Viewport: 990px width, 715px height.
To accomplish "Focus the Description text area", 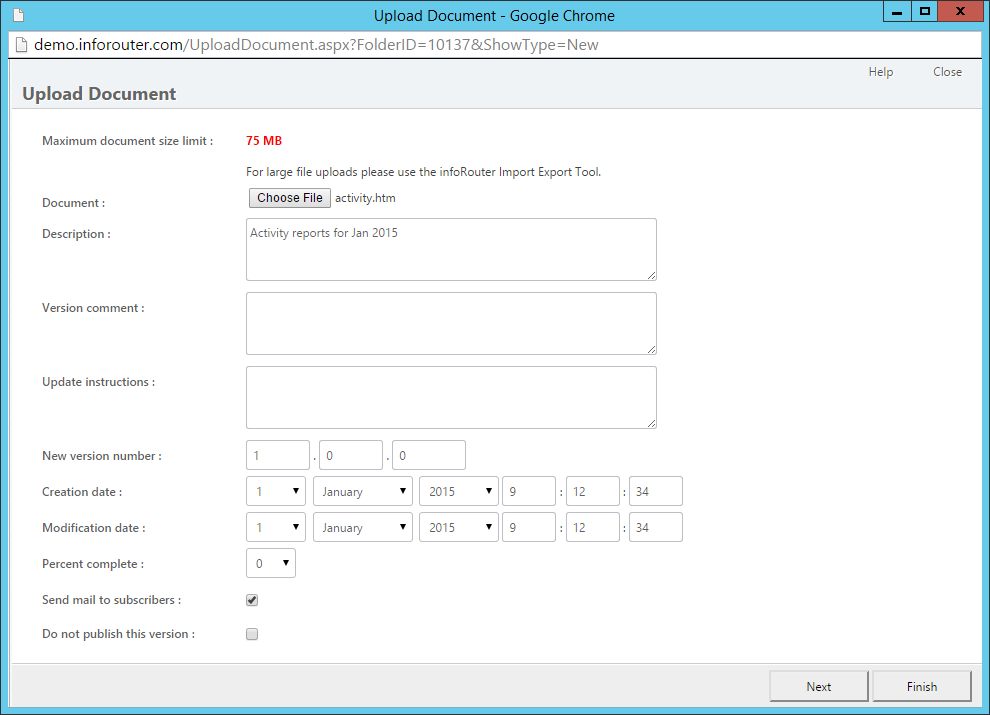I will click(451, 249).
